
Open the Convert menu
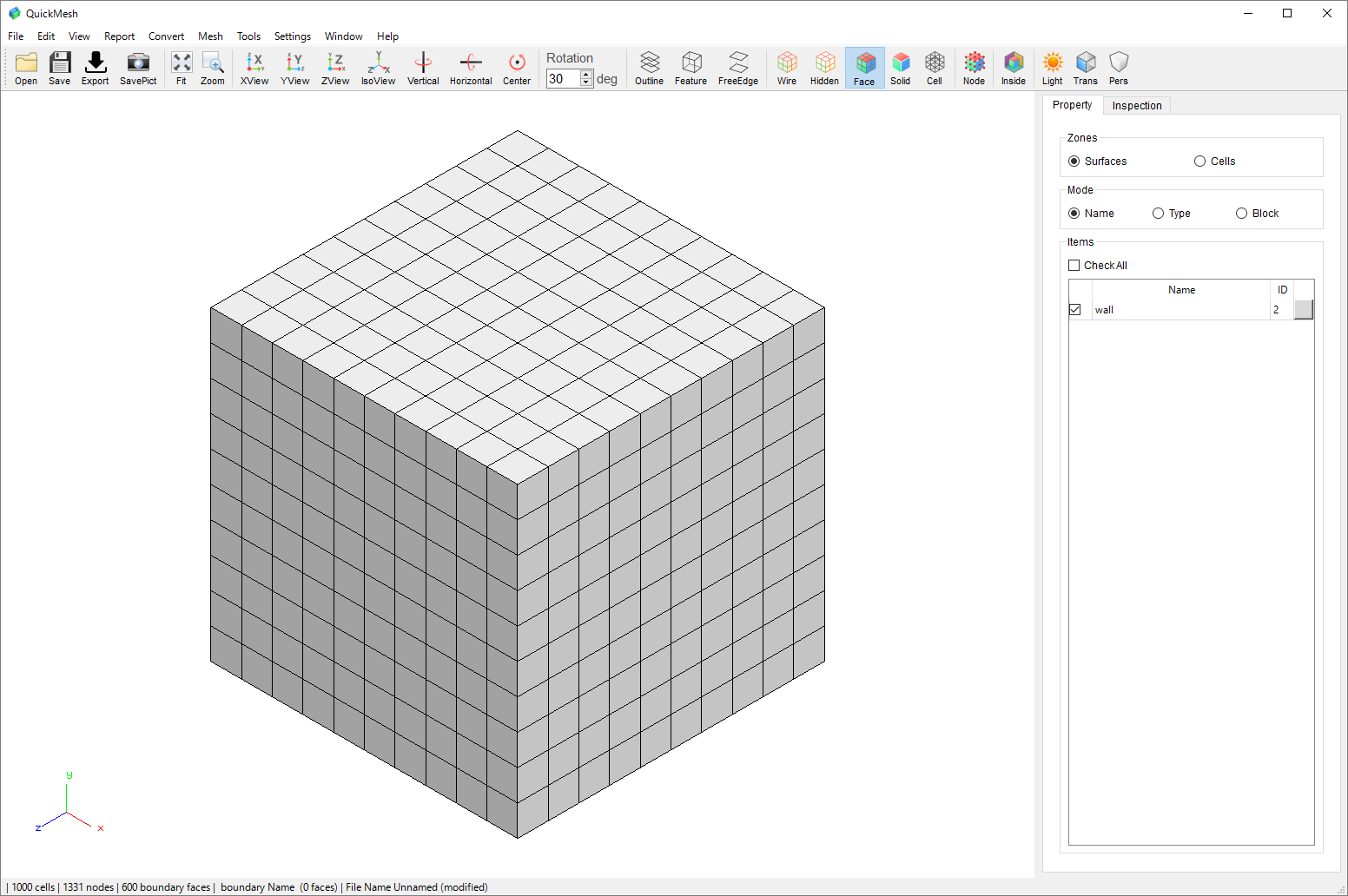coord(166,36)
